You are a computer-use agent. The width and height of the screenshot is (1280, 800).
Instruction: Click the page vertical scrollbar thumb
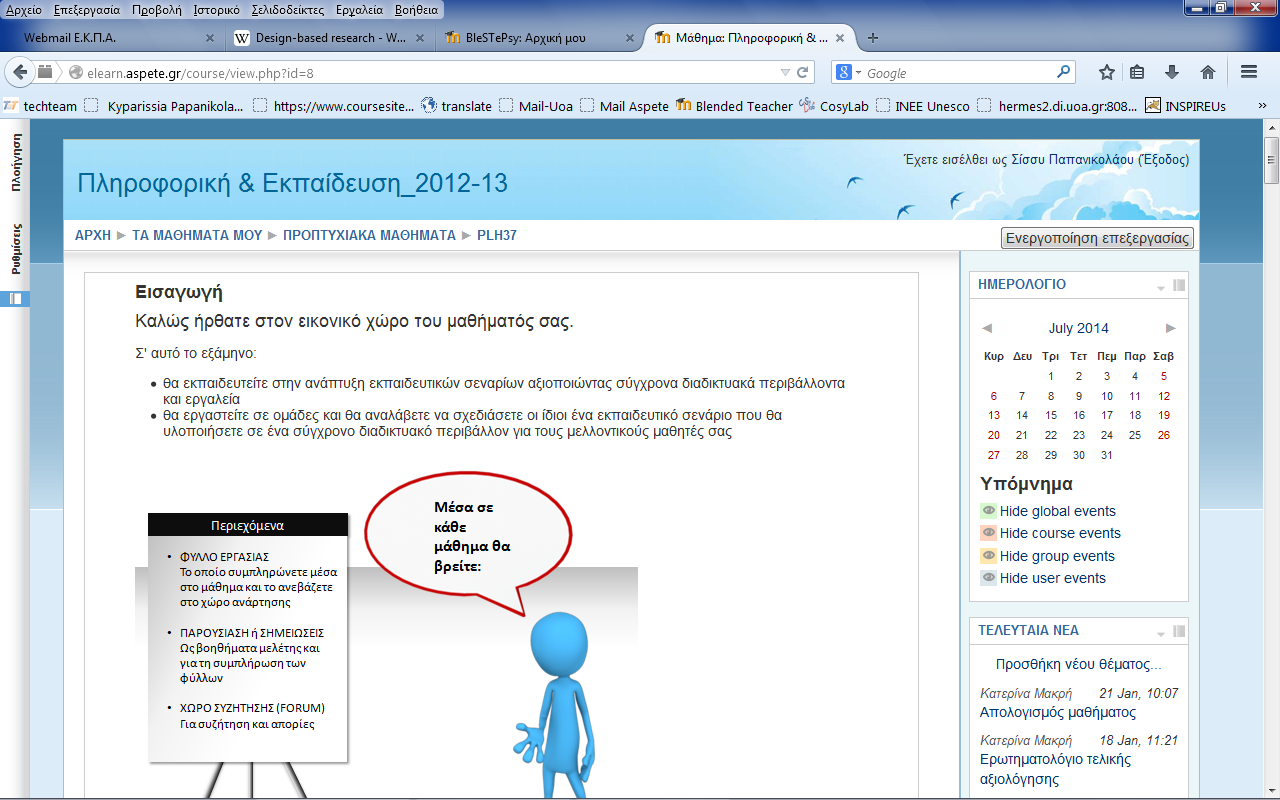1271,162
